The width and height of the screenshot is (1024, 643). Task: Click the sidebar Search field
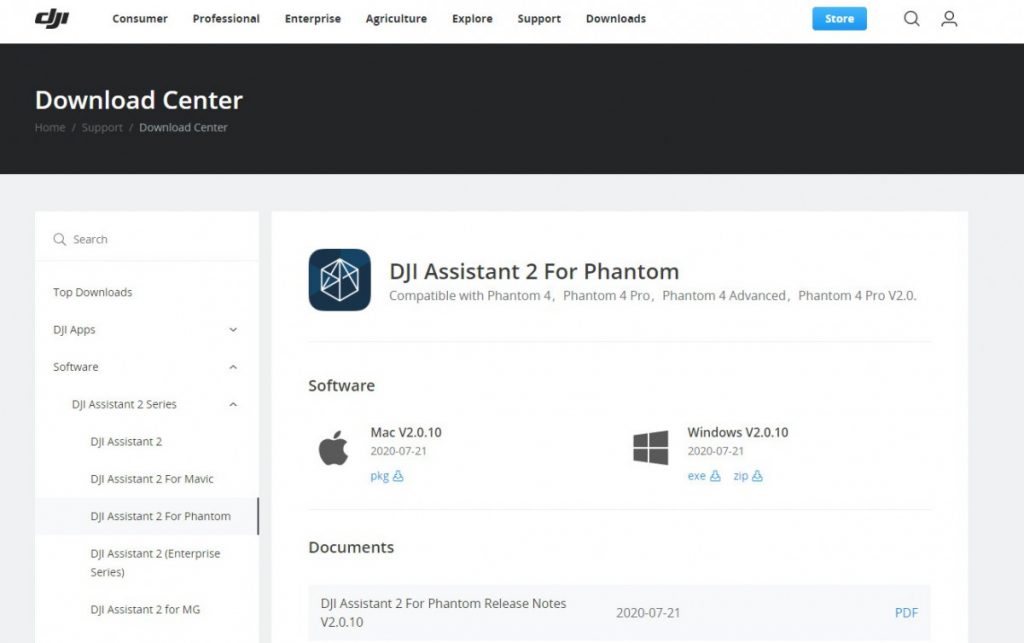147,239
